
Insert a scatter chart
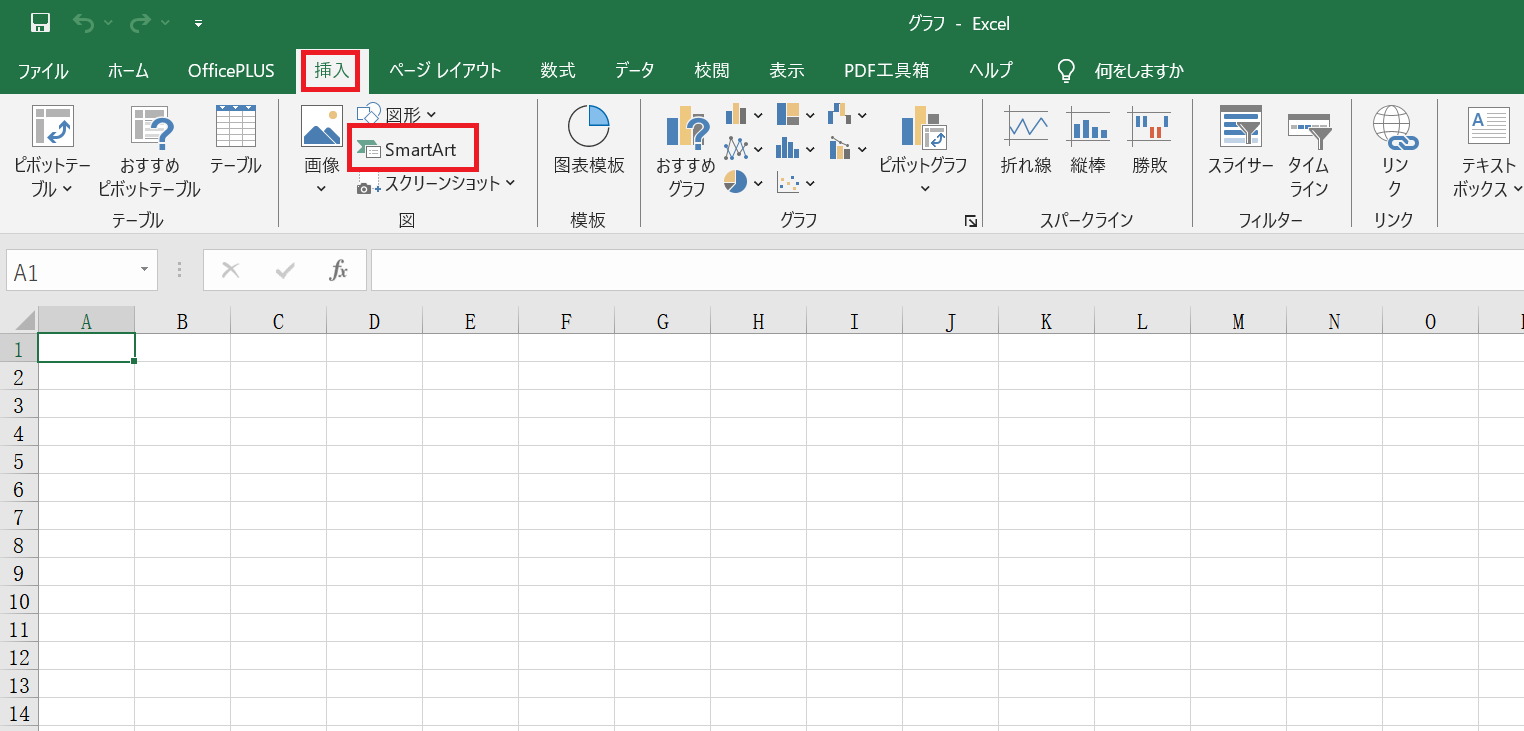click(x=796, y=182)
